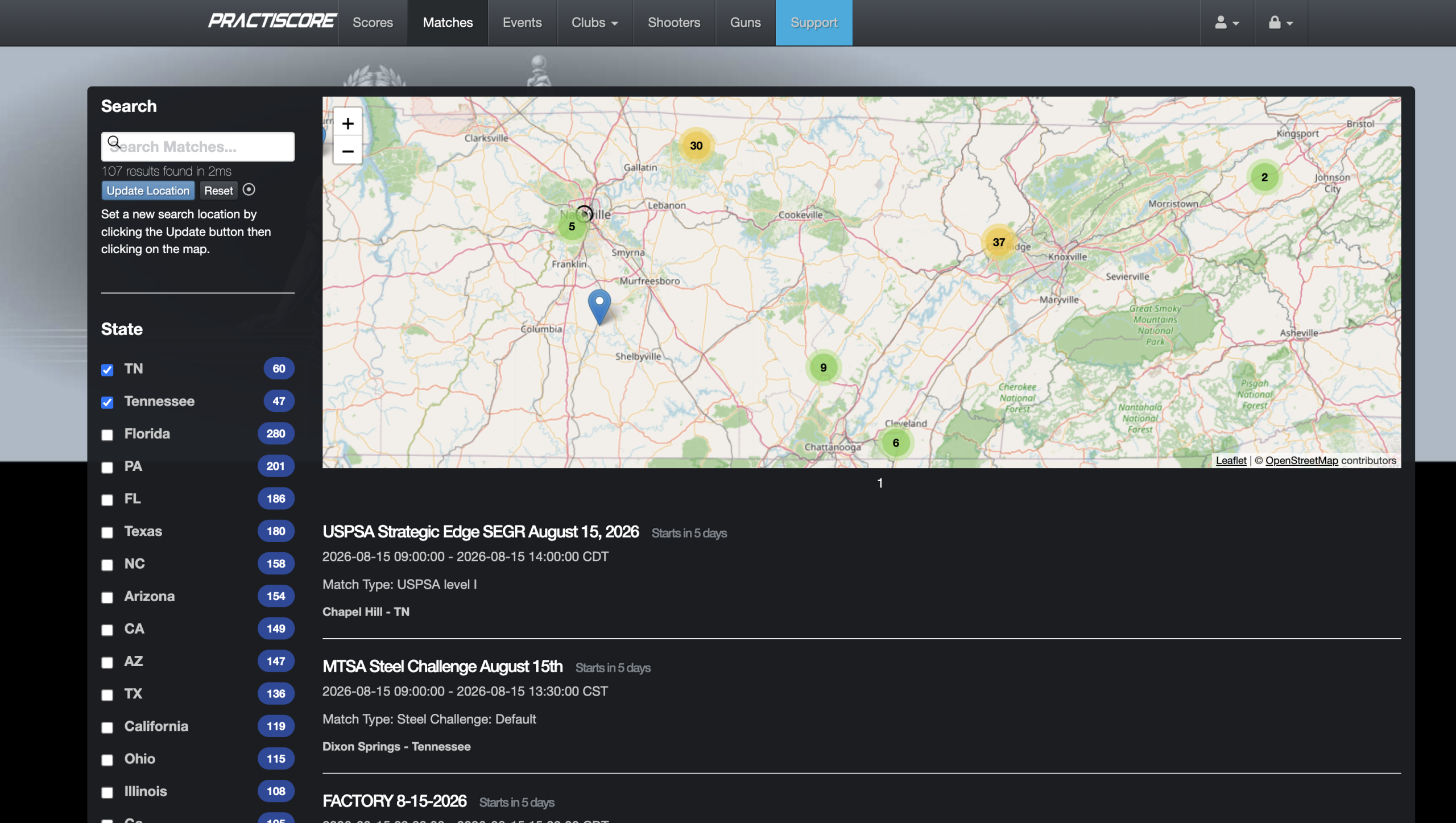Navigate to Shooters
Viewport: 1456px width, 823px height.
[x=674, y=23]
